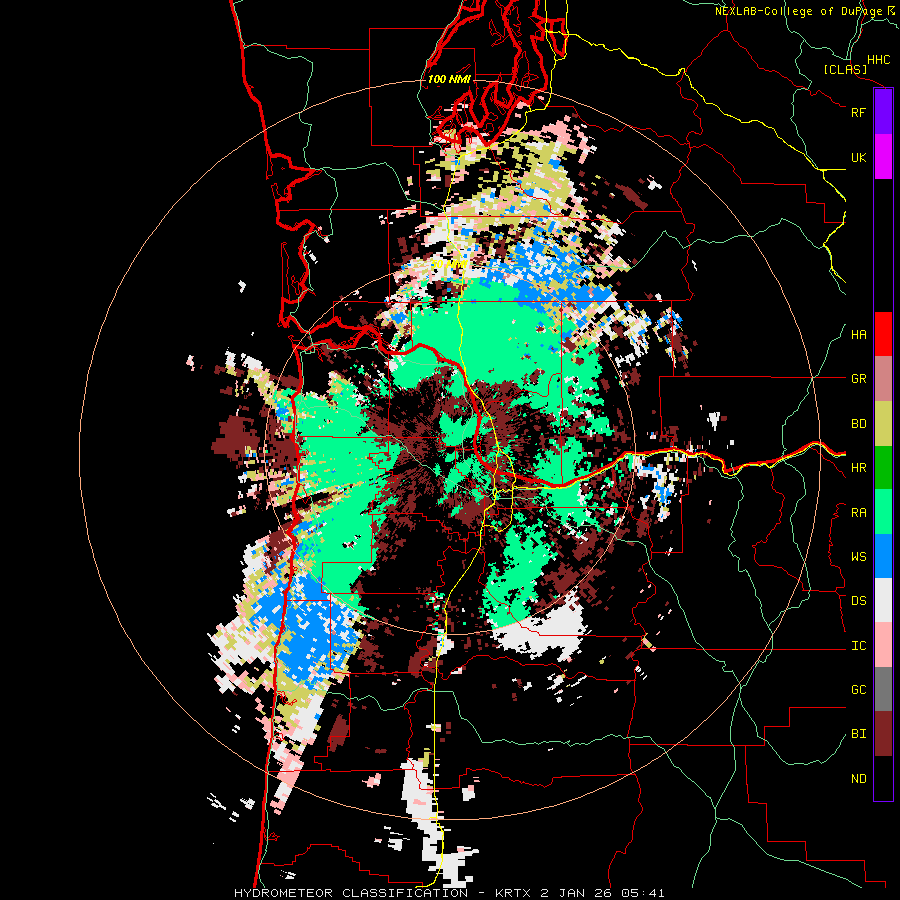Click the brown BI legend swatch
The height and width of the screenshot is (900, 900).
(x=883, y=734)
